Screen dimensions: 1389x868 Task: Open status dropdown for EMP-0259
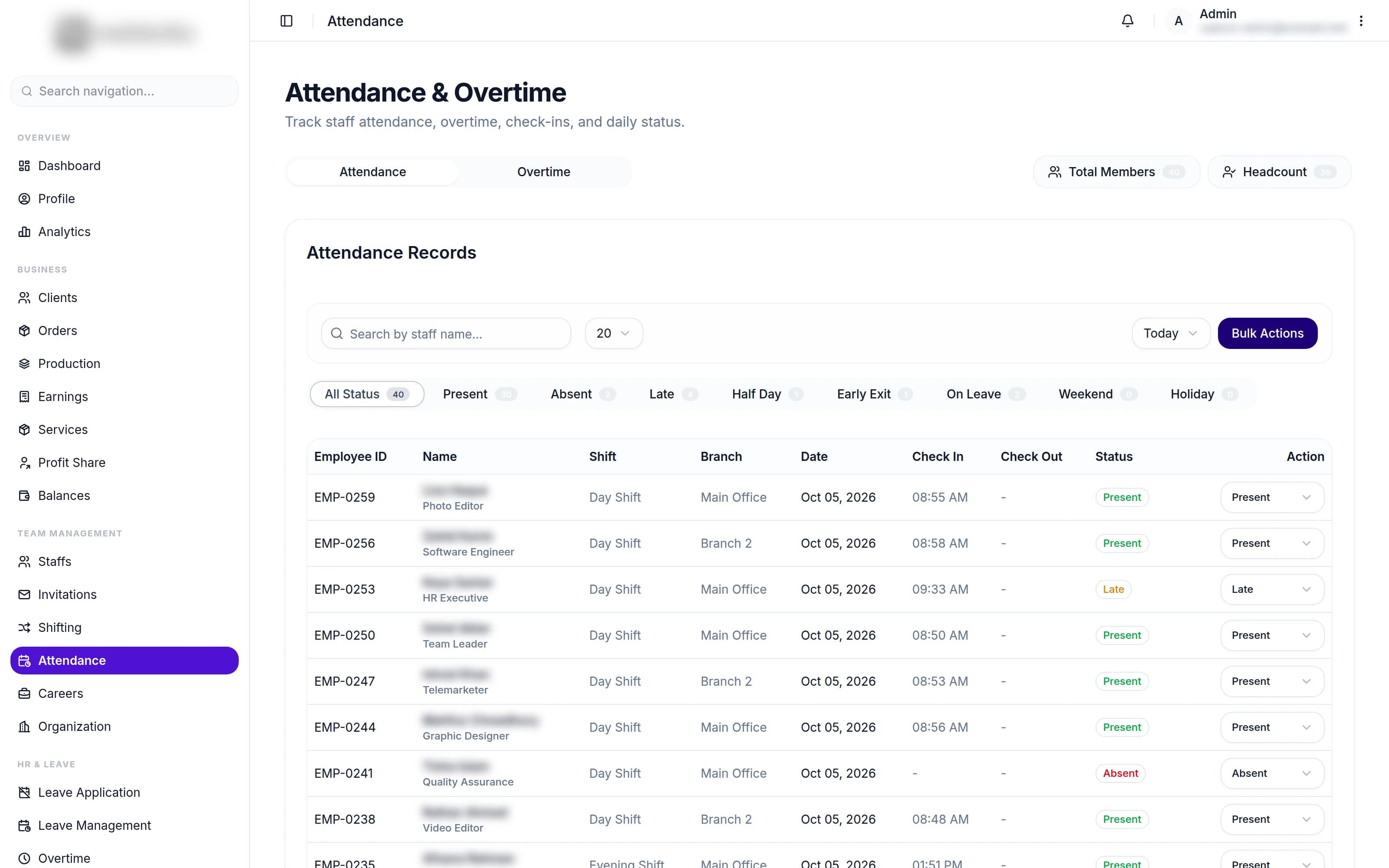1272,497
